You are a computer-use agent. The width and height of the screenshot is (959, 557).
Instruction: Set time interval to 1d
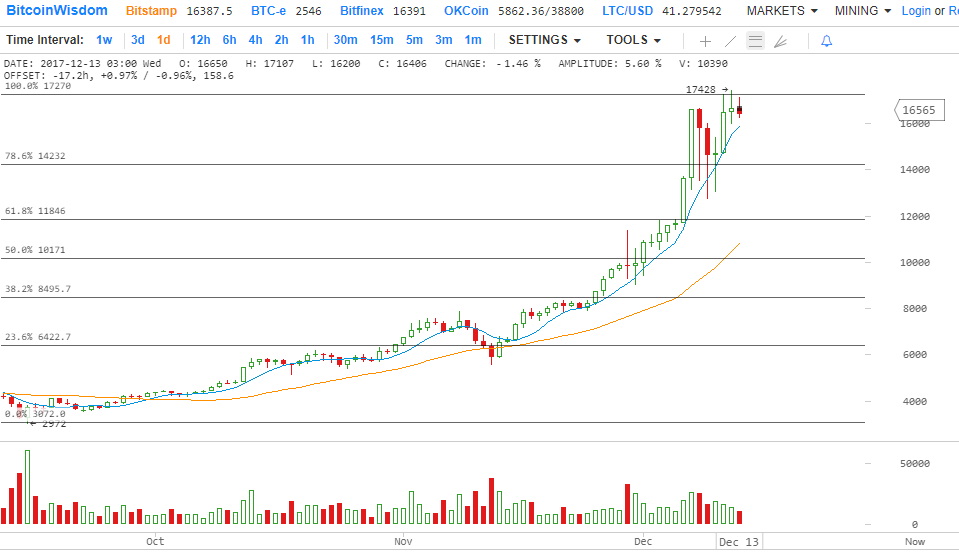164,40
